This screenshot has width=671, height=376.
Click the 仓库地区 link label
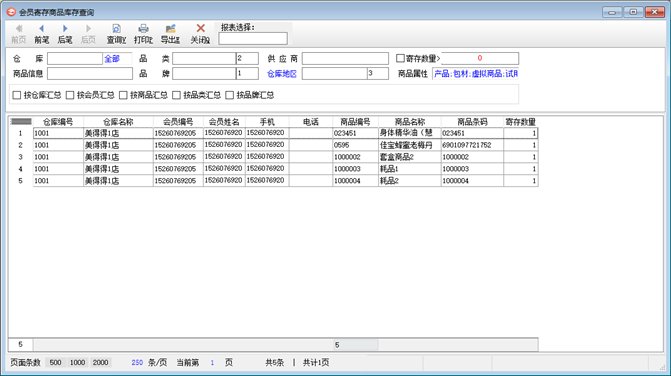282,74
